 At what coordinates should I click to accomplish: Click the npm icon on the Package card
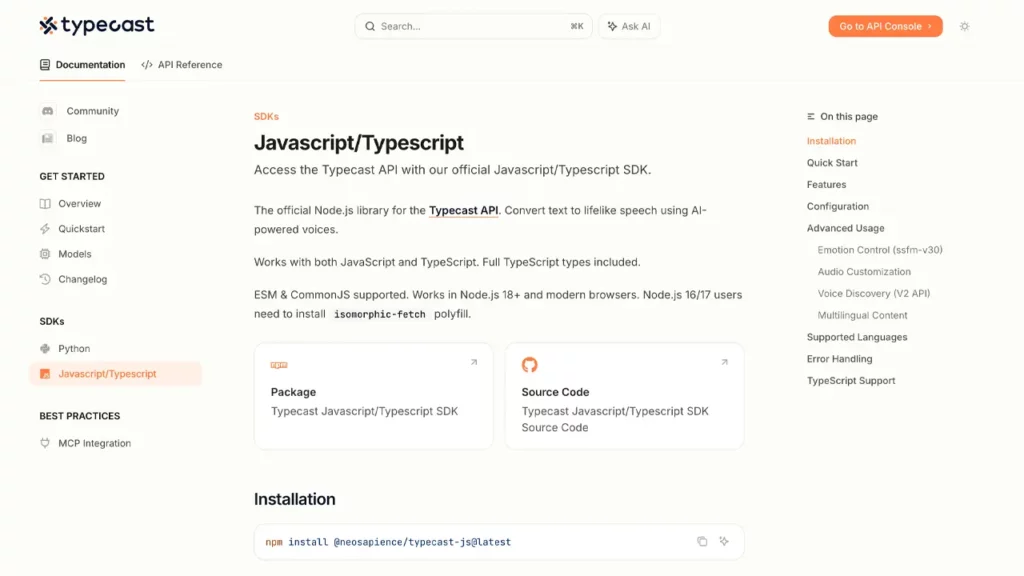point(279,363)
